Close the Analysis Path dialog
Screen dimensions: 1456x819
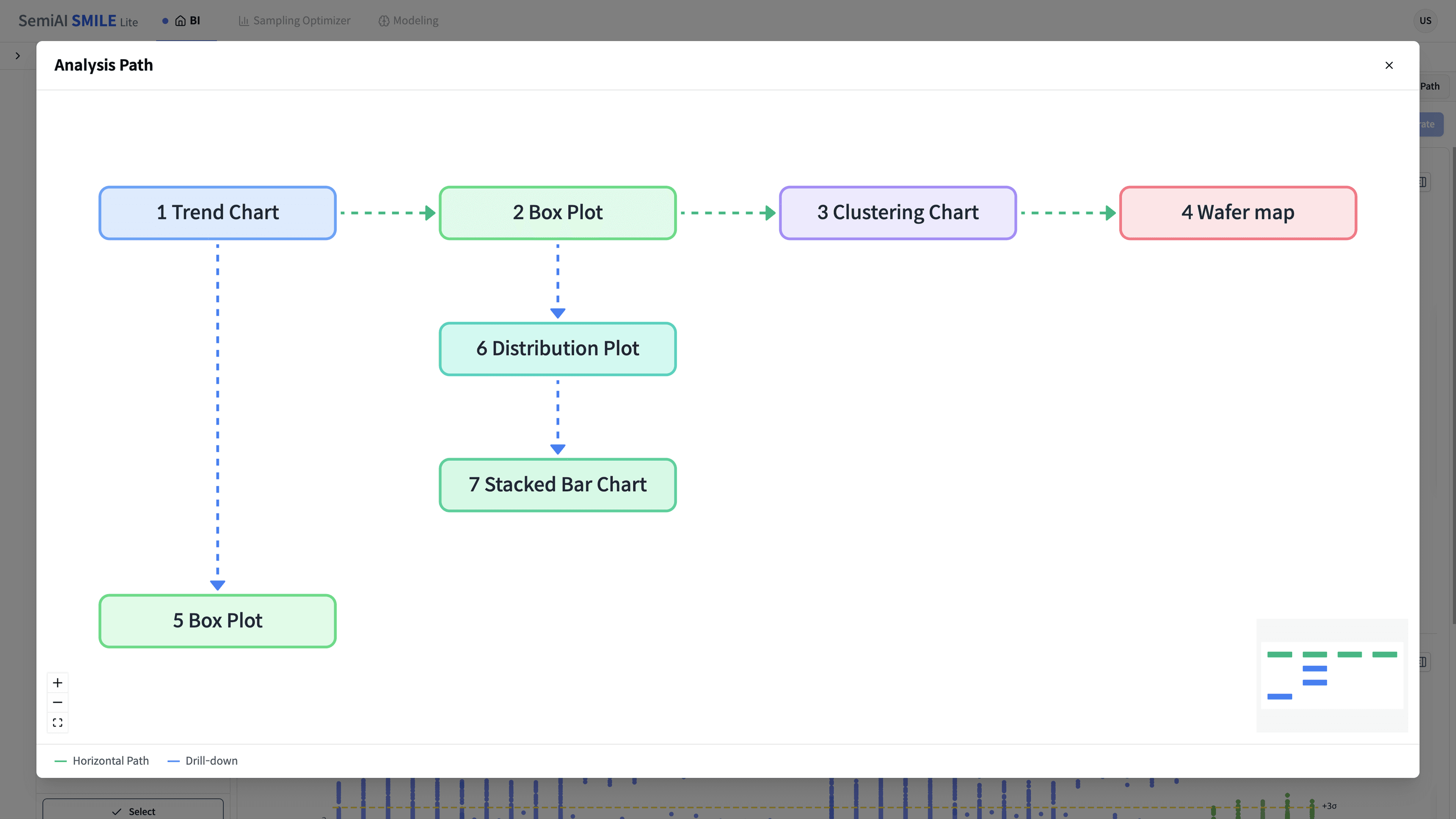1389,66
